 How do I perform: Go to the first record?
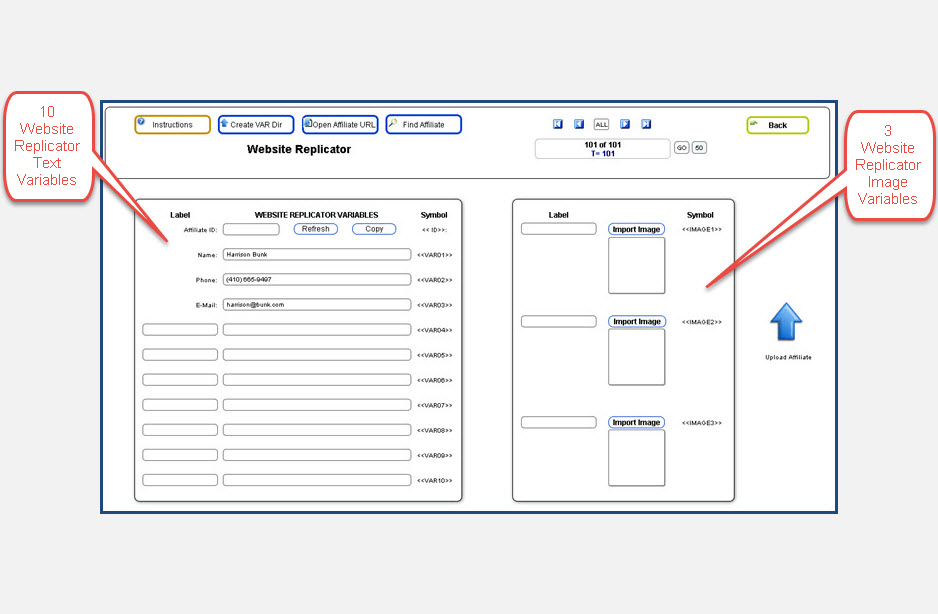(x=558, y=124)
